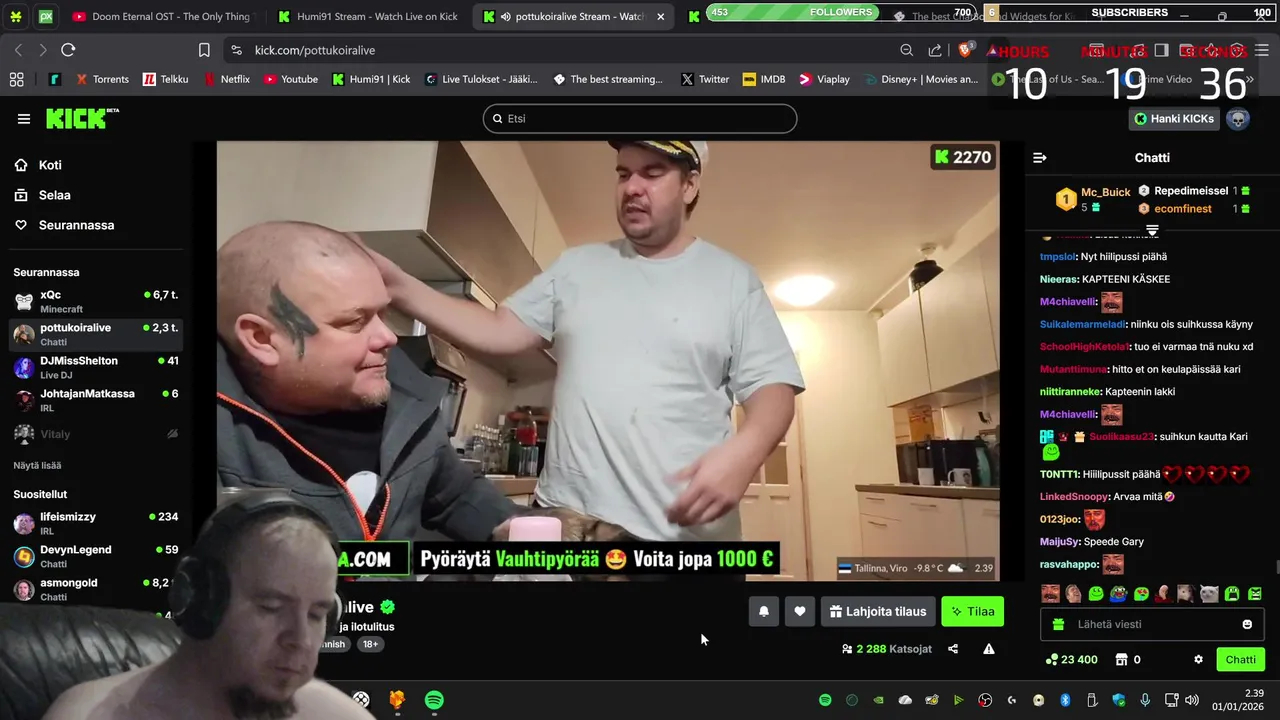Image resolution: width=1280 pixels, height=720 pixels.
Task: Click the Lahjoita tilaus button
Action: tap(878, 611)
